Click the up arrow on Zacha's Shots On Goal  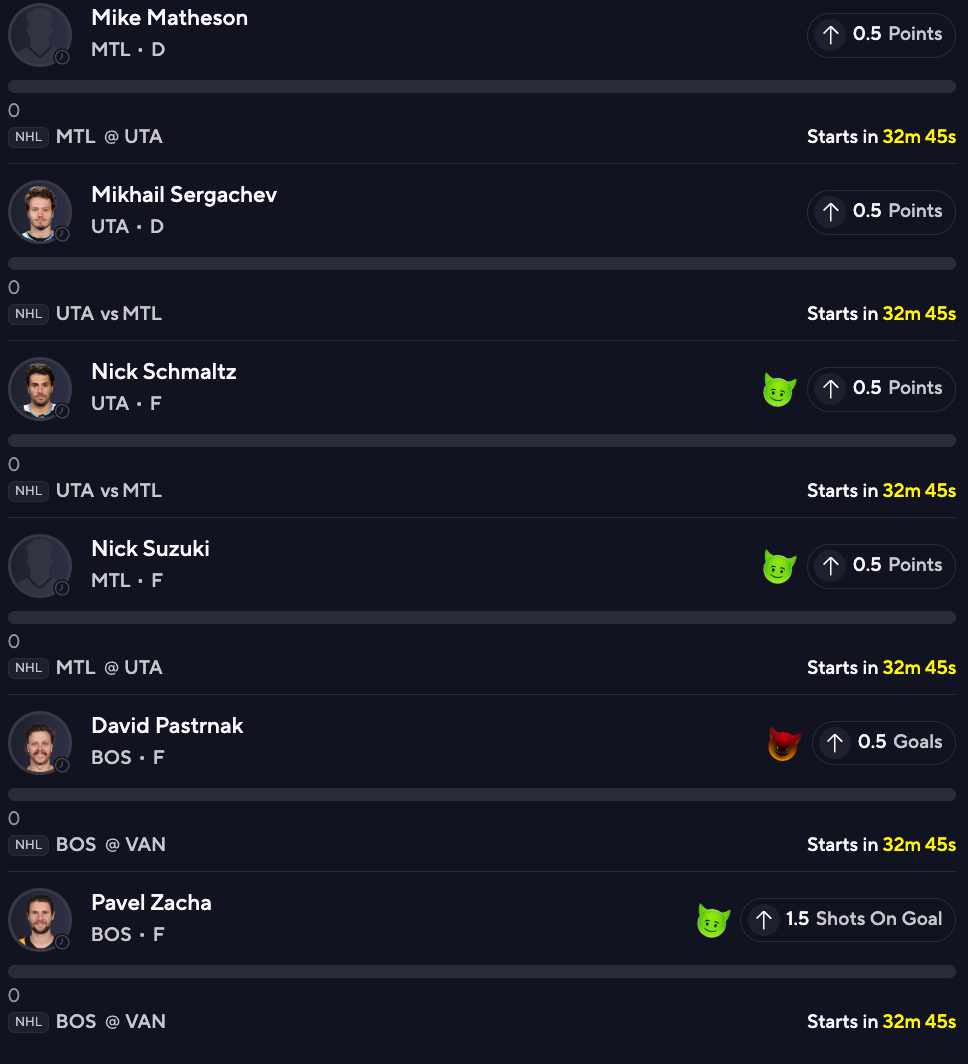coord(763,920)
